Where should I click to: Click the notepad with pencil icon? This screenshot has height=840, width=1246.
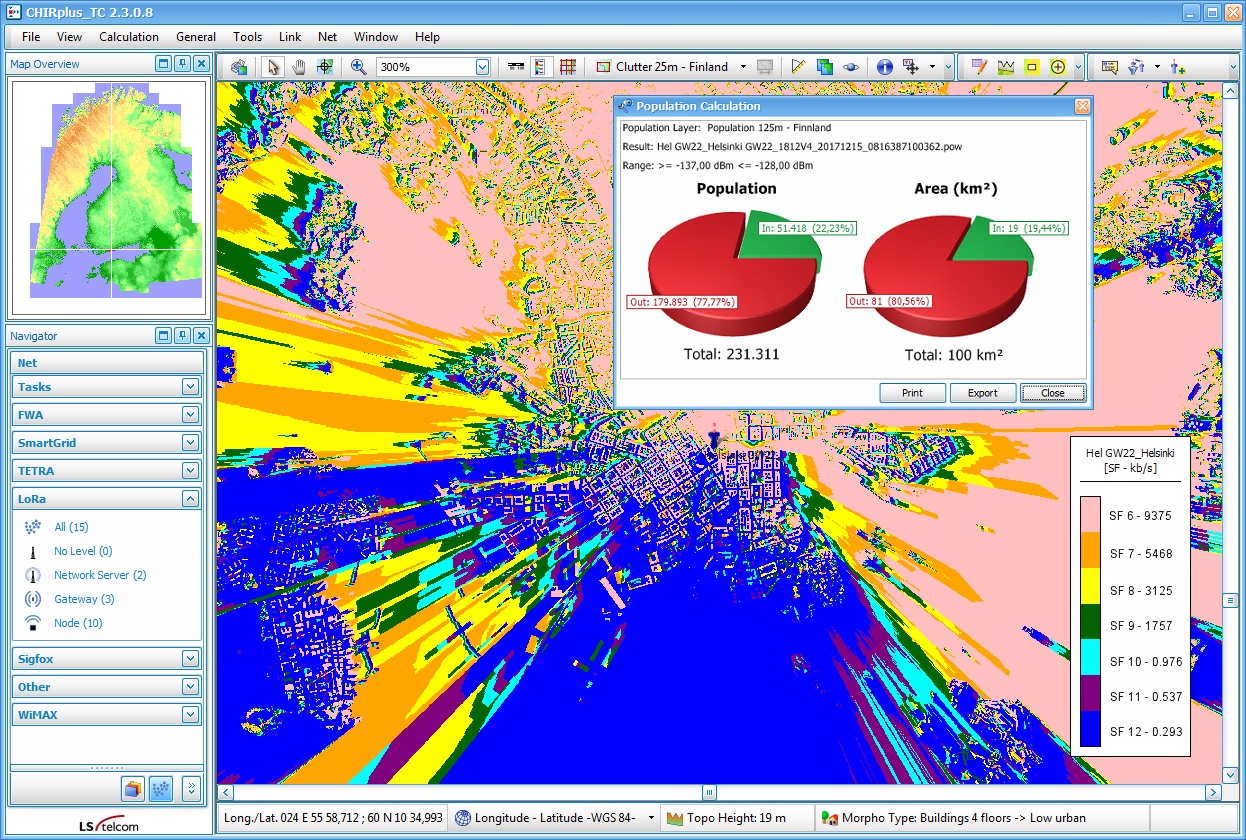[x=980, y=66]
